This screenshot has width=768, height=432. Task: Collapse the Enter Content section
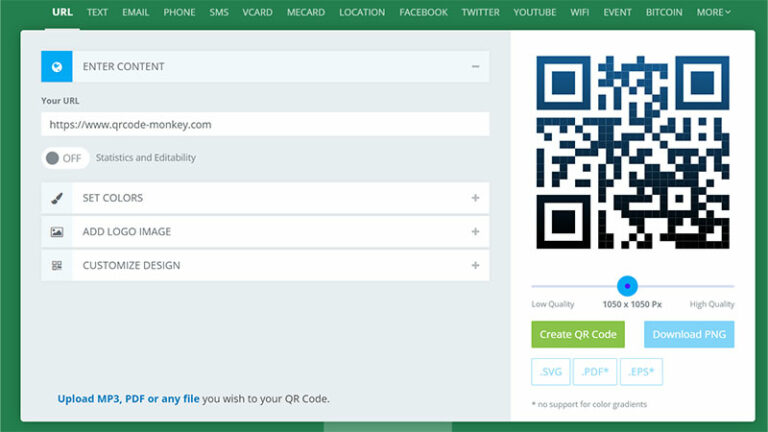point(475,67)
